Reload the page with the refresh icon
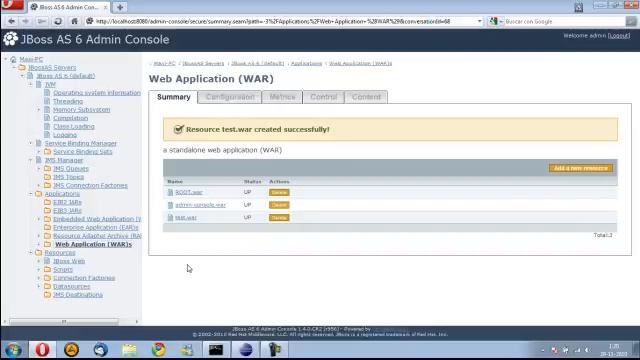640x360 pixels. tap(58, 21)
